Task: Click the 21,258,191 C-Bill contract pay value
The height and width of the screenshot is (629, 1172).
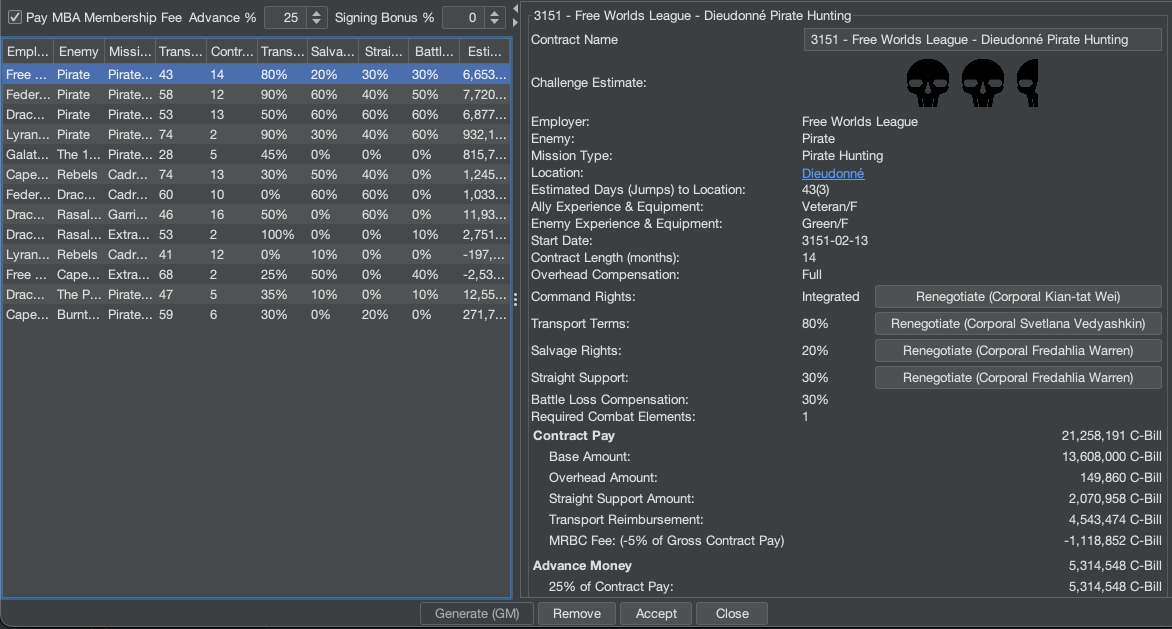Action: 1111,436
